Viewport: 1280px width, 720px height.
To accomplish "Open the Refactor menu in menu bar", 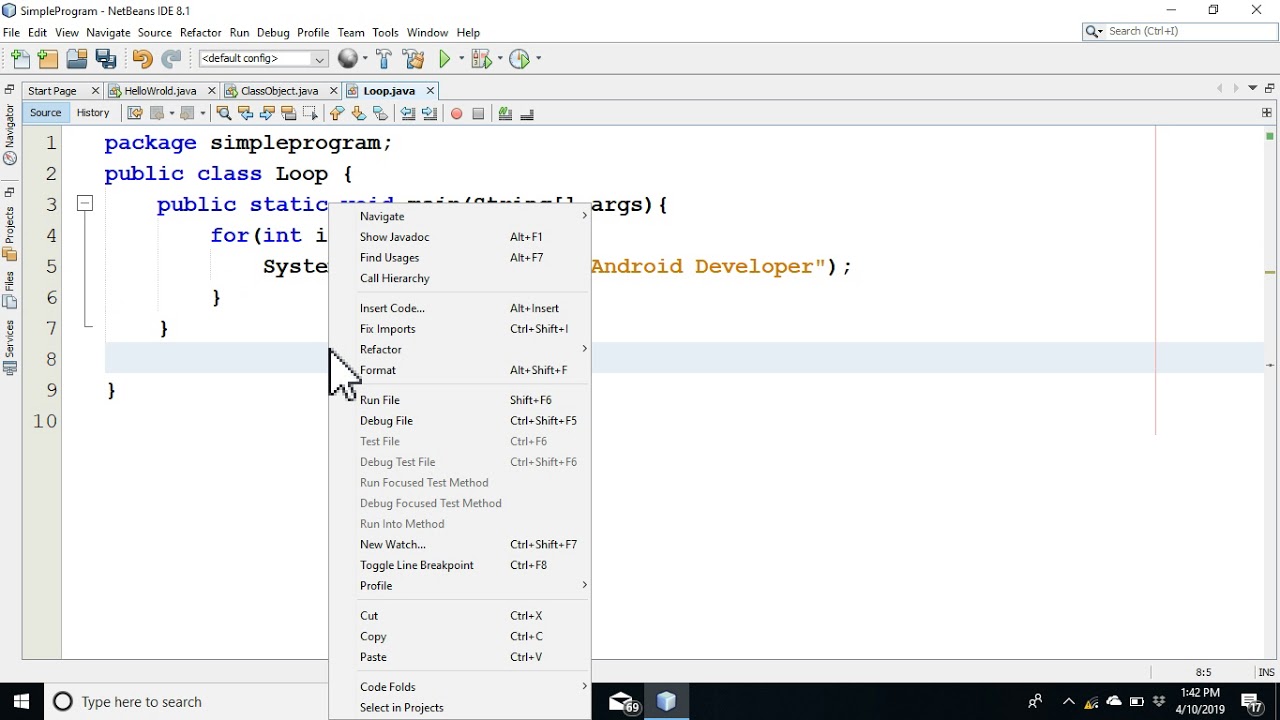I will coord(200,33).
